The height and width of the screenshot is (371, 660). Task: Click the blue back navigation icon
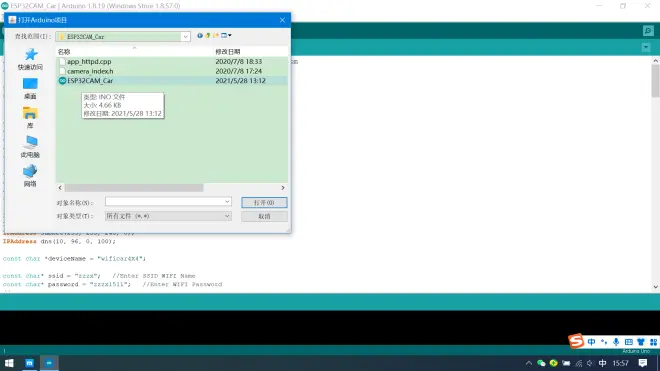pos(200,36)
